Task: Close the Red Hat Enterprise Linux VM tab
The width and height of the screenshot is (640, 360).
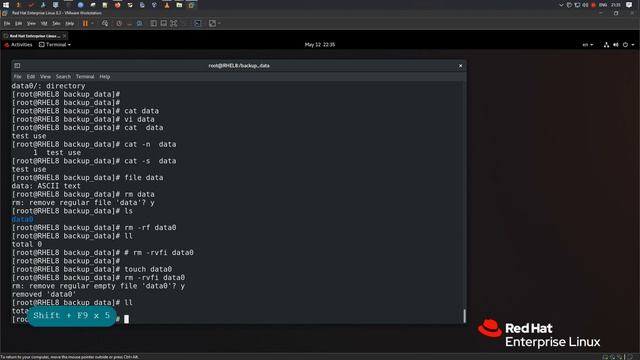Action: (64, 36)
